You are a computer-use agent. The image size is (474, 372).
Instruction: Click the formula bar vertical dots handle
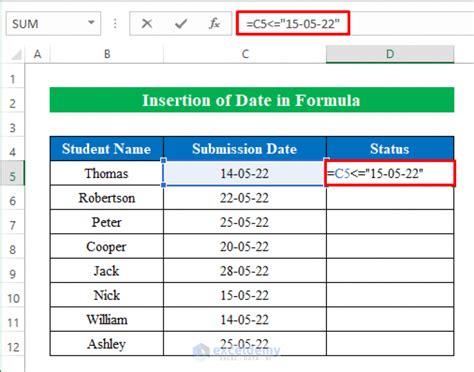pos(115,24)
